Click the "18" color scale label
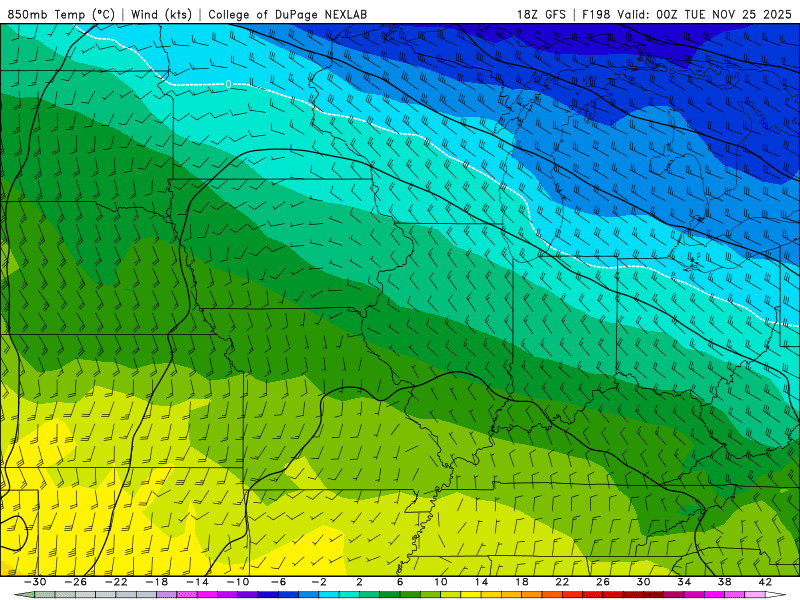The height and width of the screenshot is (600, 800). 521,582
